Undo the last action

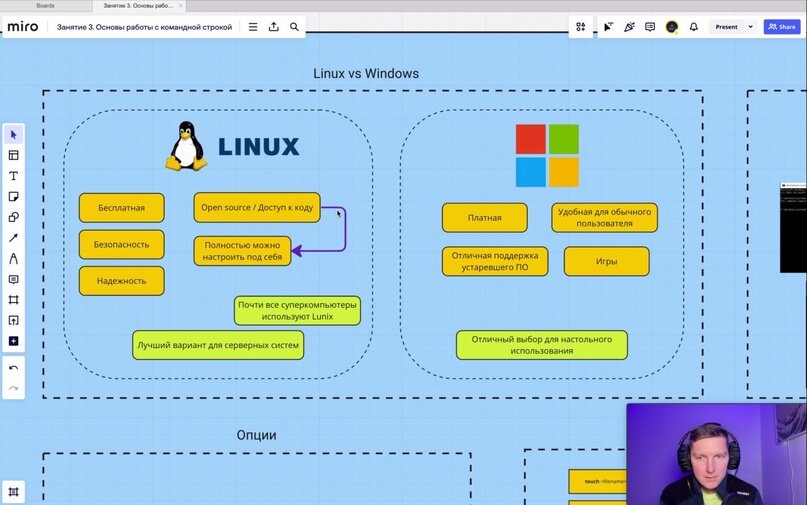pos(13,368)
